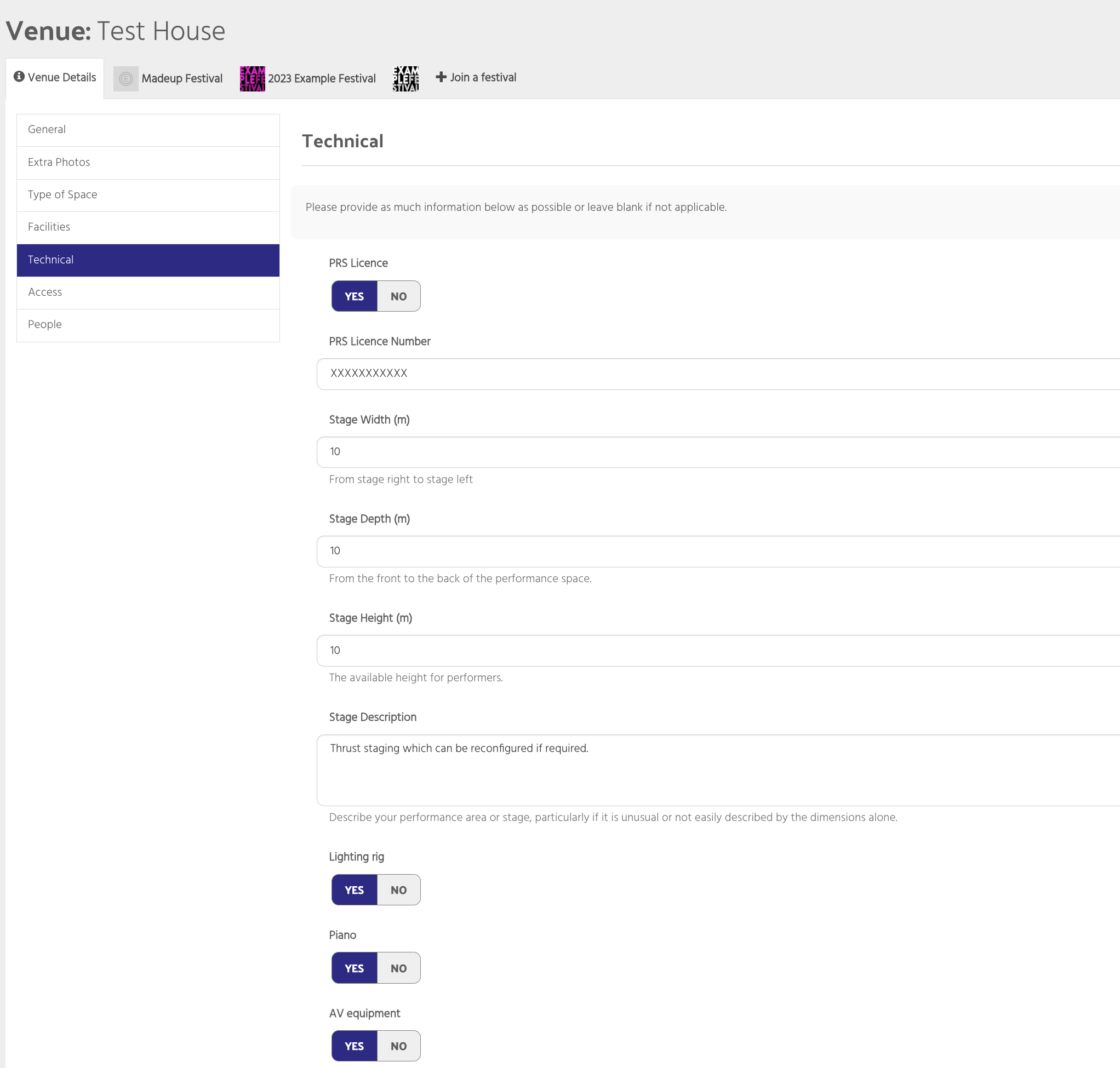
Task: Click the Venue: Test House page title
Action: (116, 31)
